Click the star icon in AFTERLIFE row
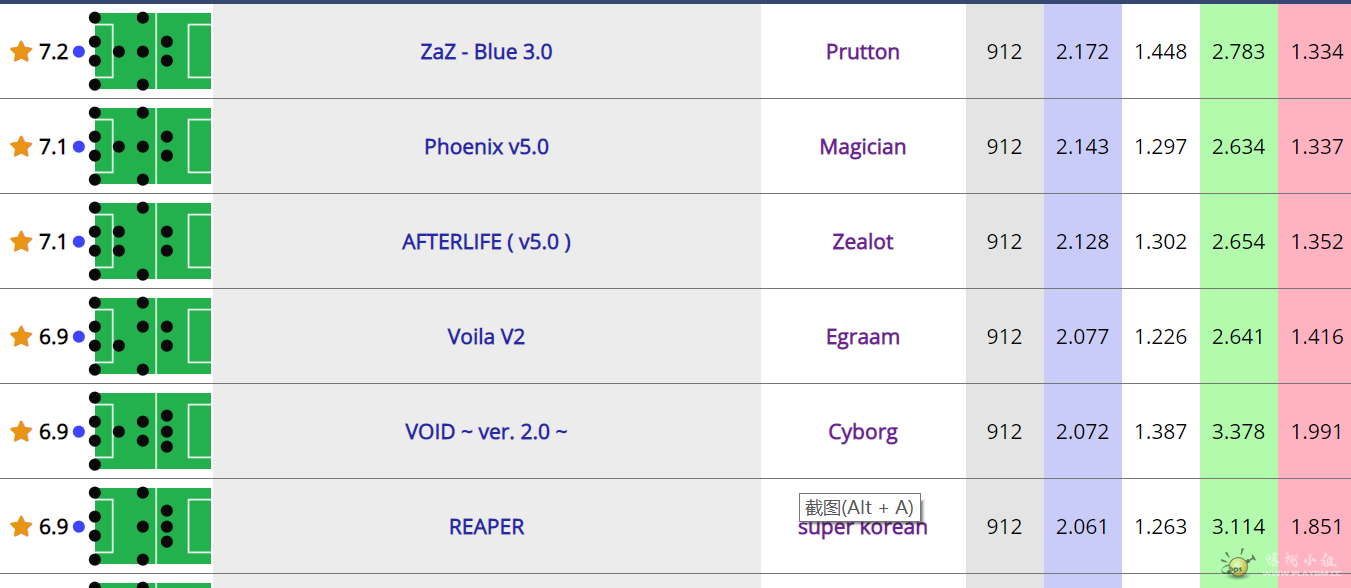 21,241
